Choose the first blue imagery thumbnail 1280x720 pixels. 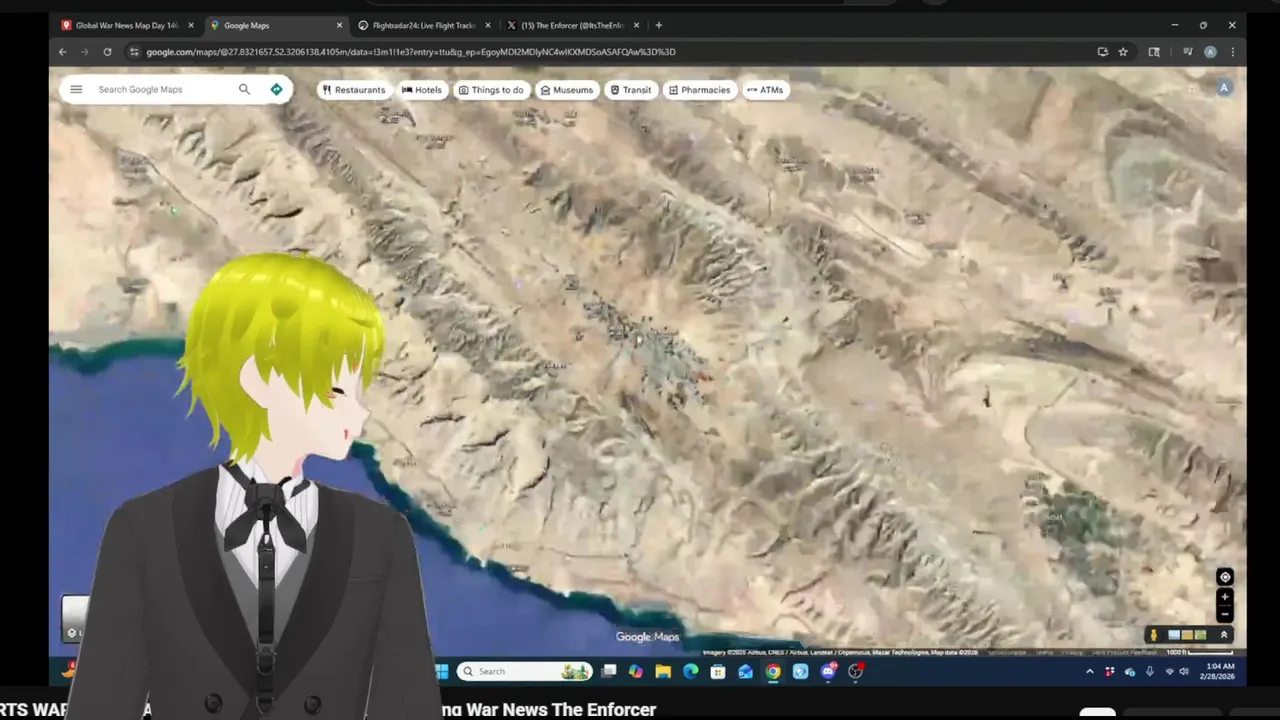pos(1174,635)
